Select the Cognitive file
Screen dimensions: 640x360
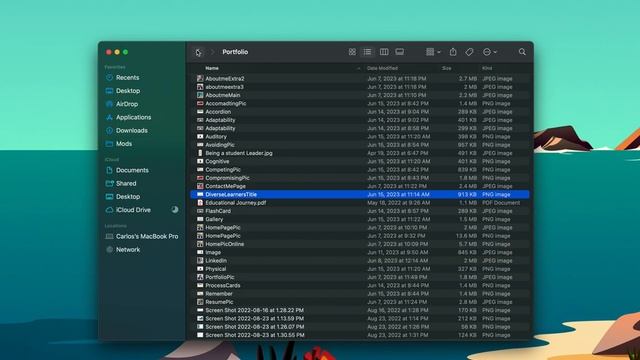click(360, 161)
